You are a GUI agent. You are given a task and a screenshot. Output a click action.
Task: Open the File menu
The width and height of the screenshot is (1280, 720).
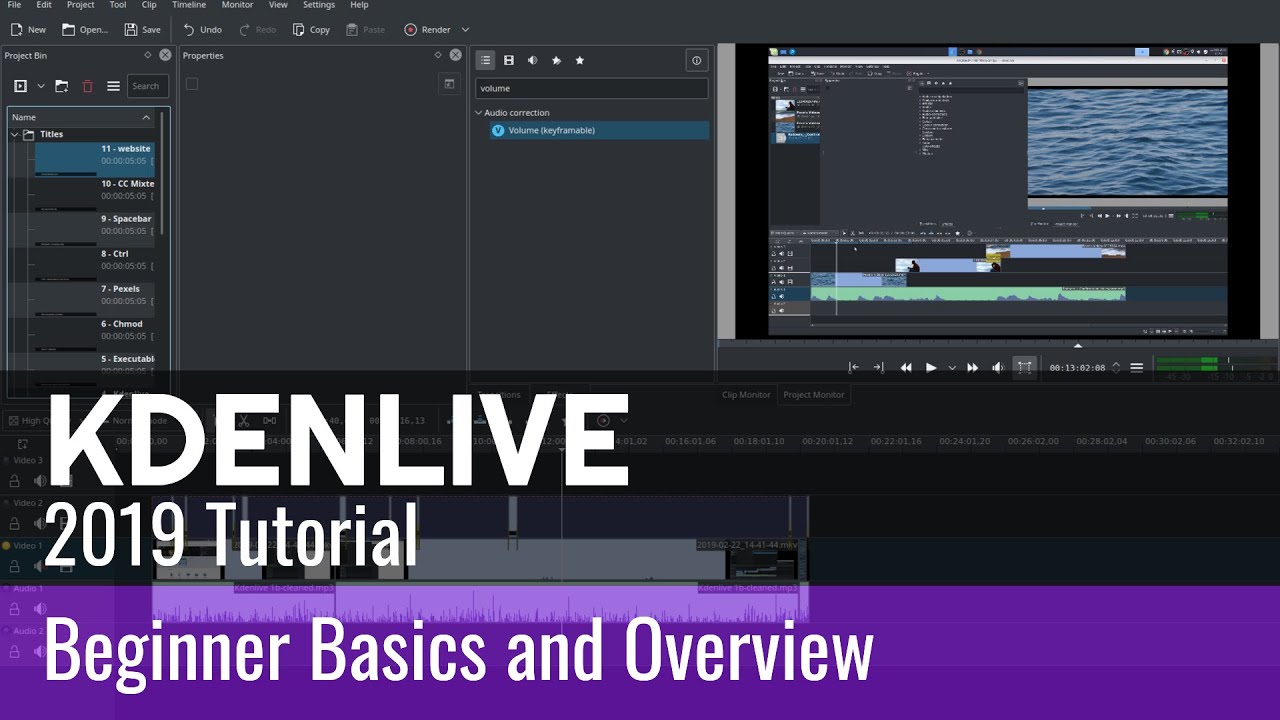pos(14,5)
